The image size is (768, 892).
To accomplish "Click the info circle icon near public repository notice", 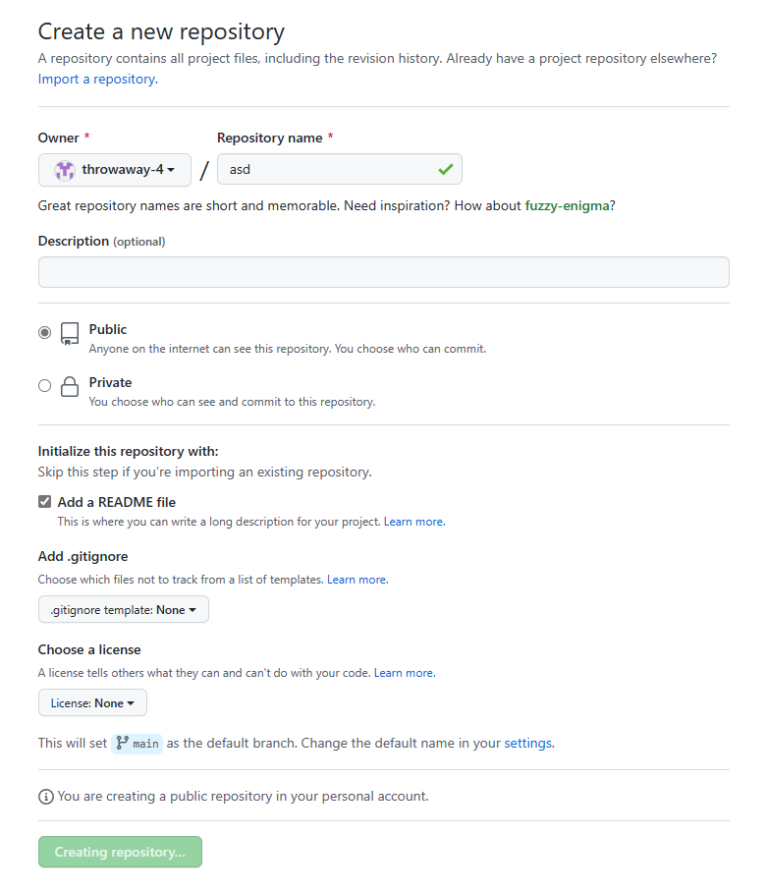I will [x=45, y=797].
